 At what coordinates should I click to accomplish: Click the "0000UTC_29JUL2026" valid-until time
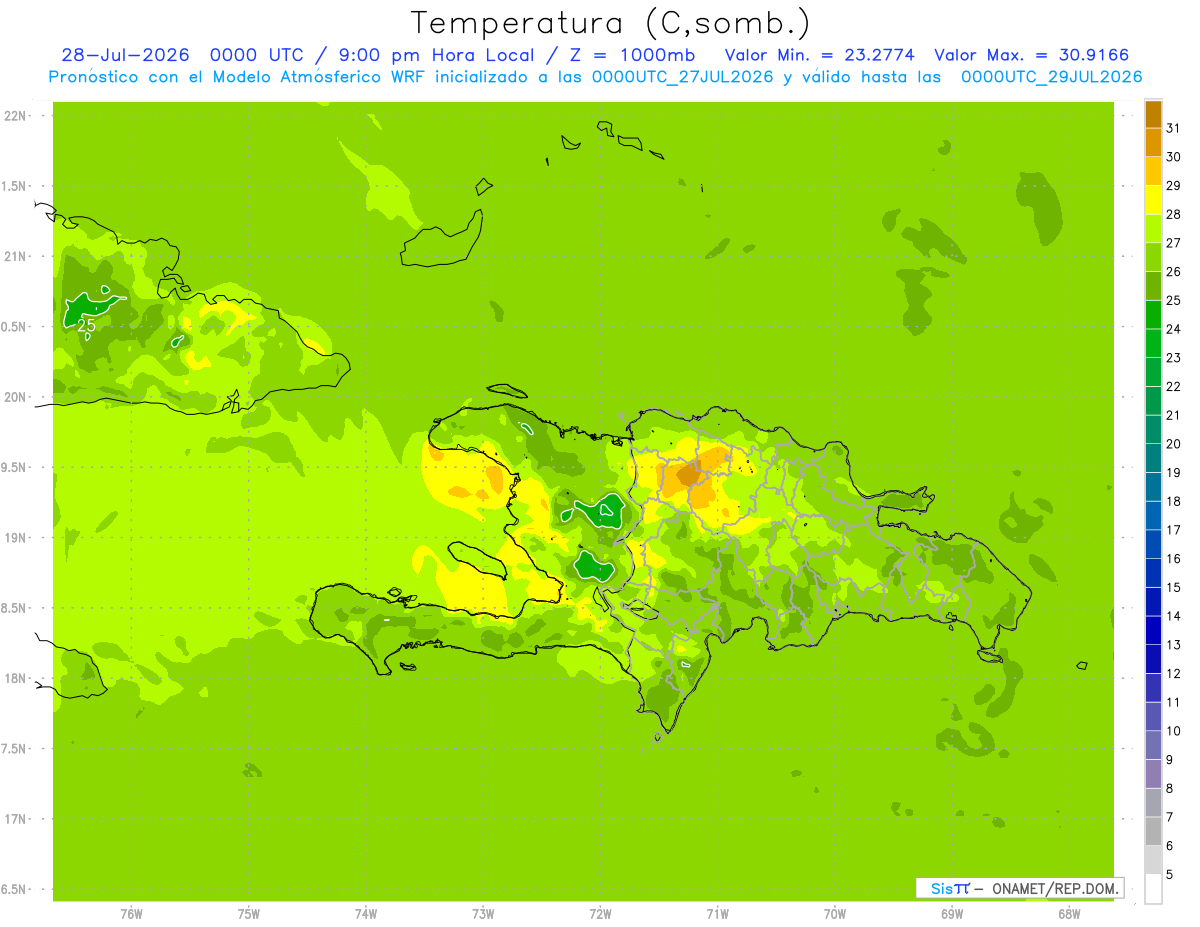tap(1051, 77)
